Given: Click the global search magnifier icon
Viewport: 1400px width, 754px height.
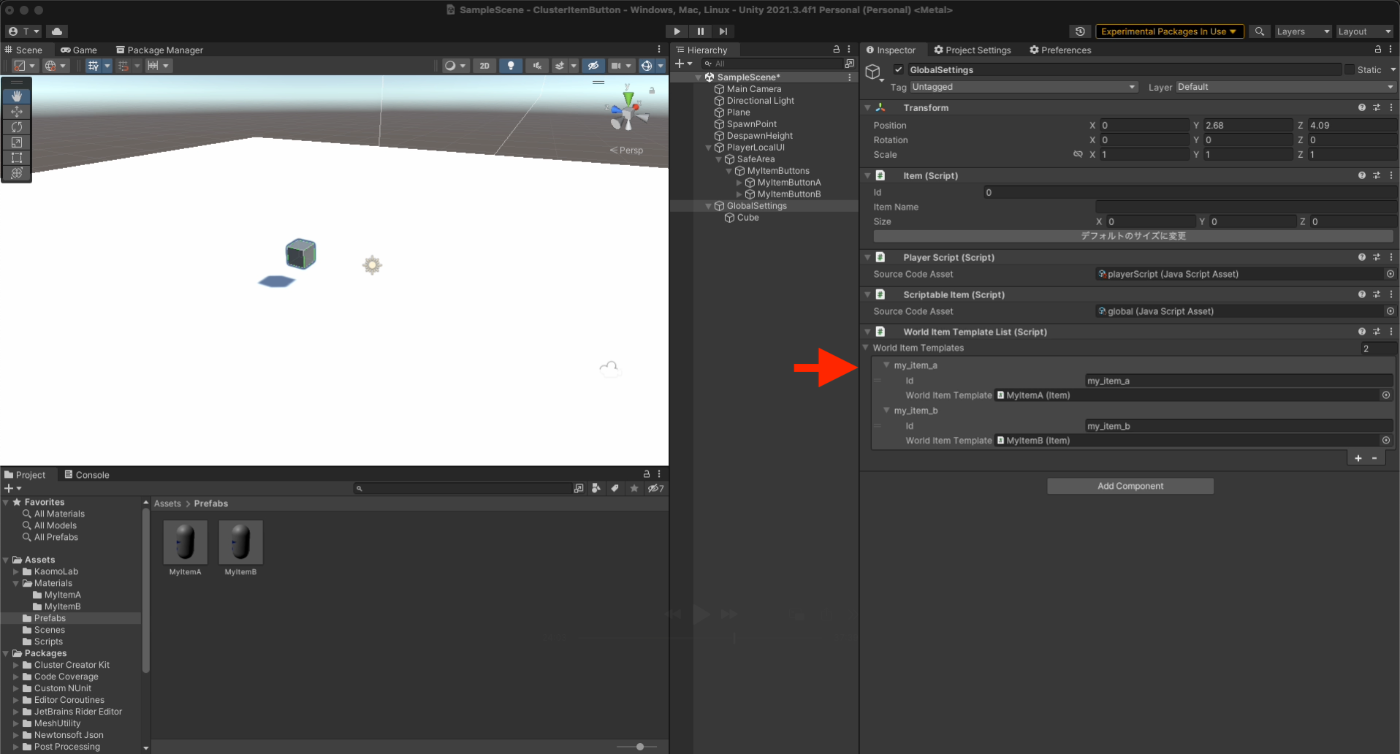Looking at the screenshot, I should pos(1260,32).
